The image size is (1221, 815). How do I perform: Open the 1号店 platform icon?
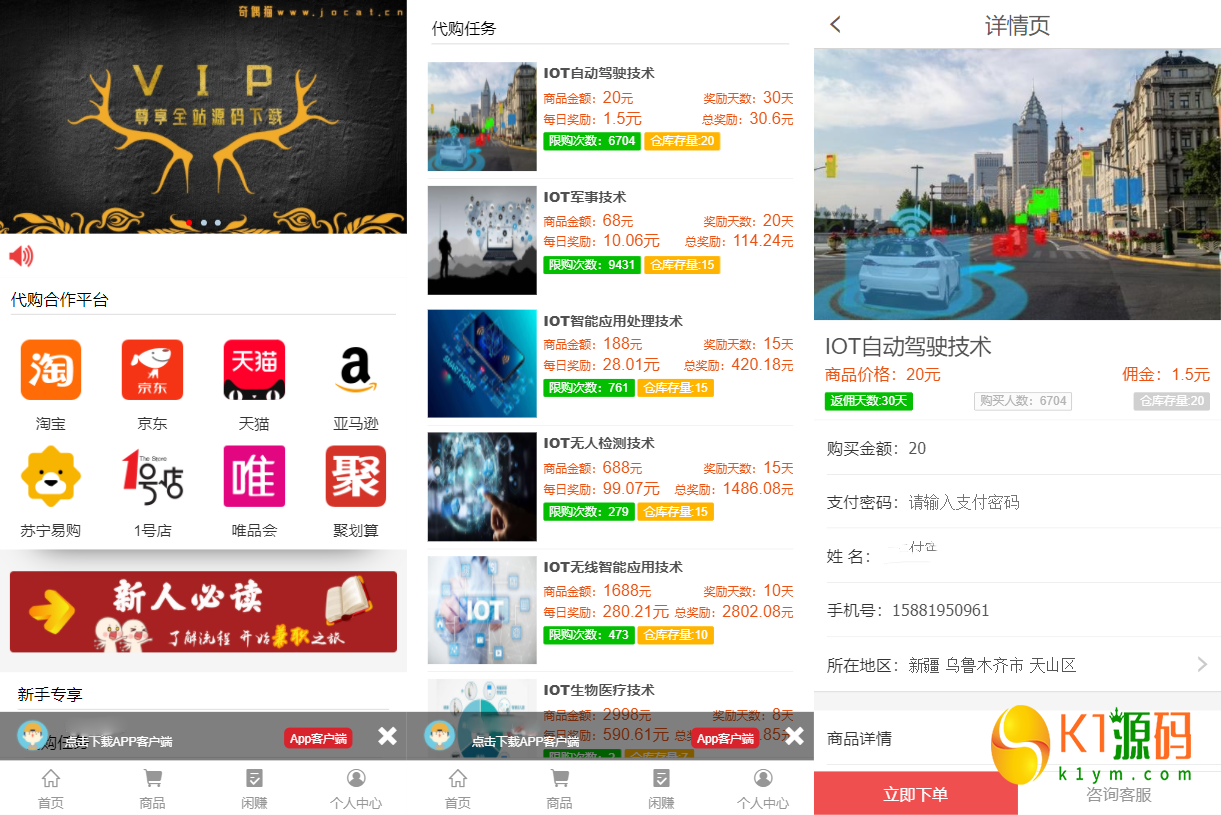[x=153, y=477]
